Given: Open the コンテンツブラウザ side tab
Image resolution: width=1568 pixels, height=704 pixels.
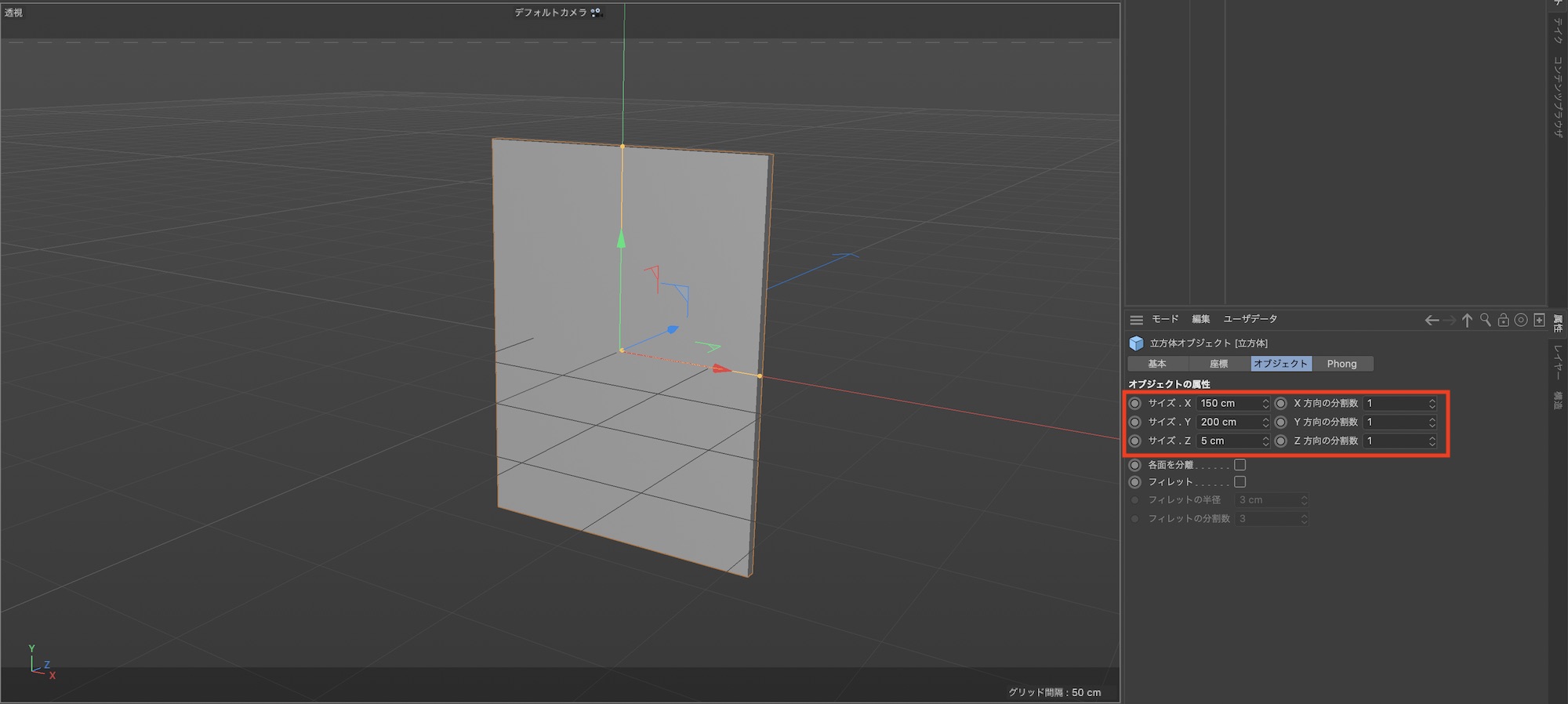Looking at the screenshot, I should [x=1558, y=96].
